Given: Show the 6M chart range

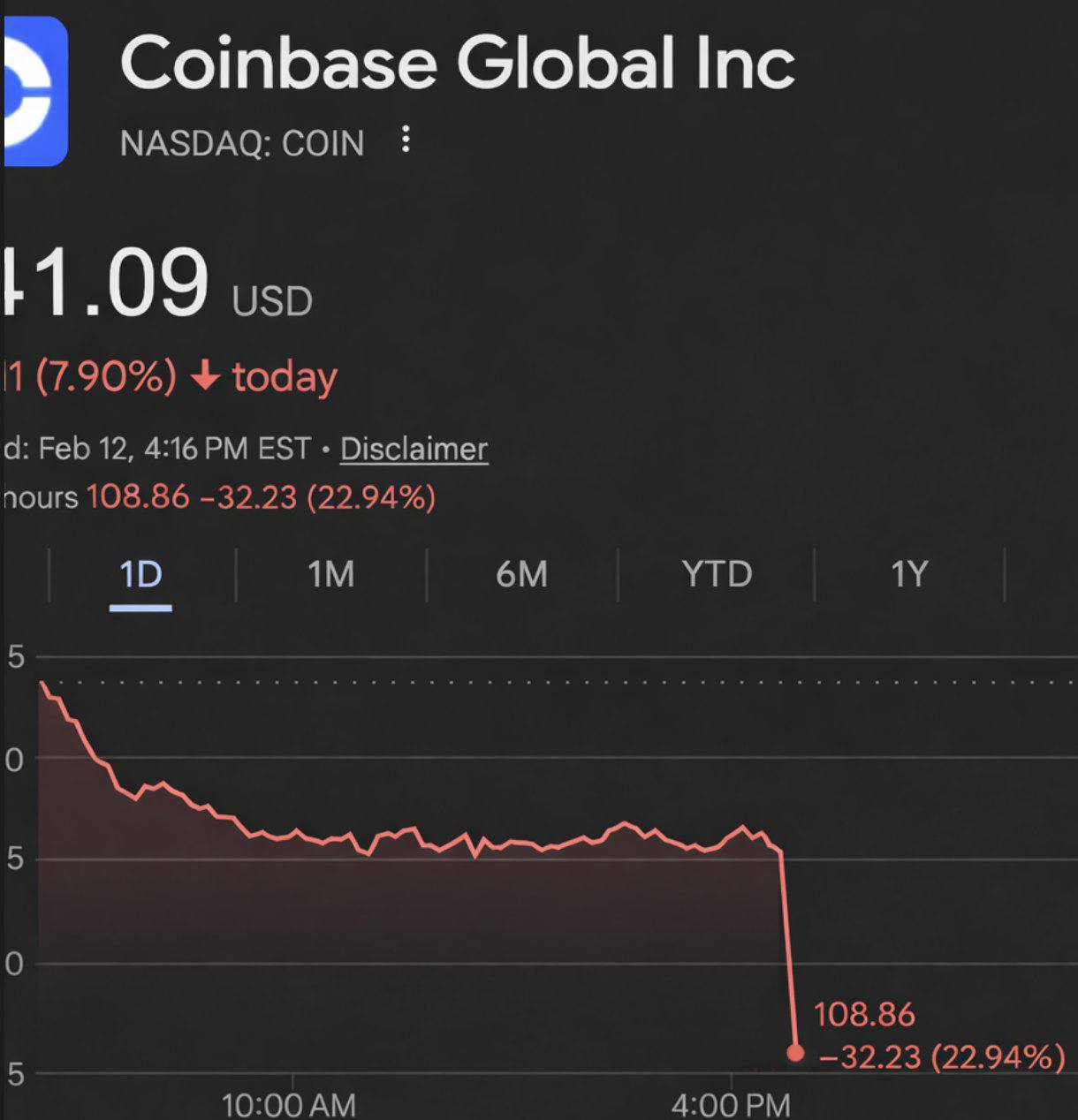Looking at the screenshot, I should [521, 575].
